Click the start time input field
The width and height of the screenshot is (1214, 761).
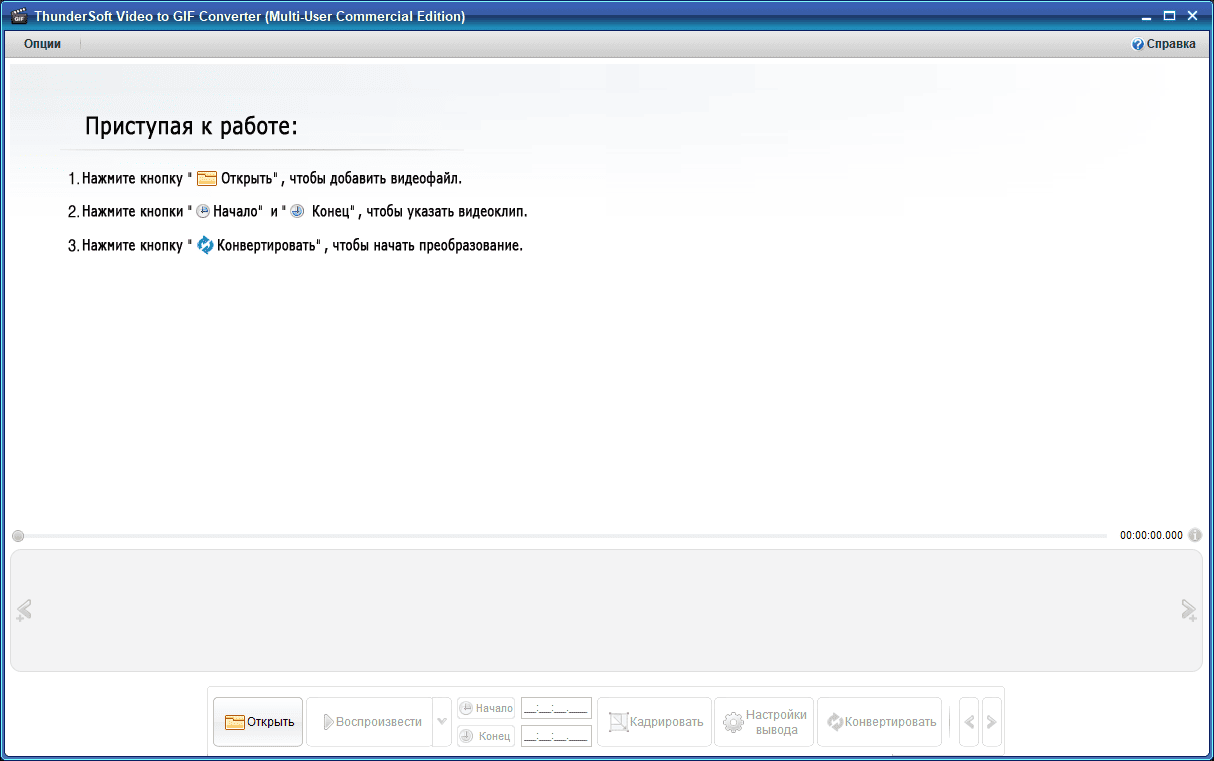[x=557, y=708]
